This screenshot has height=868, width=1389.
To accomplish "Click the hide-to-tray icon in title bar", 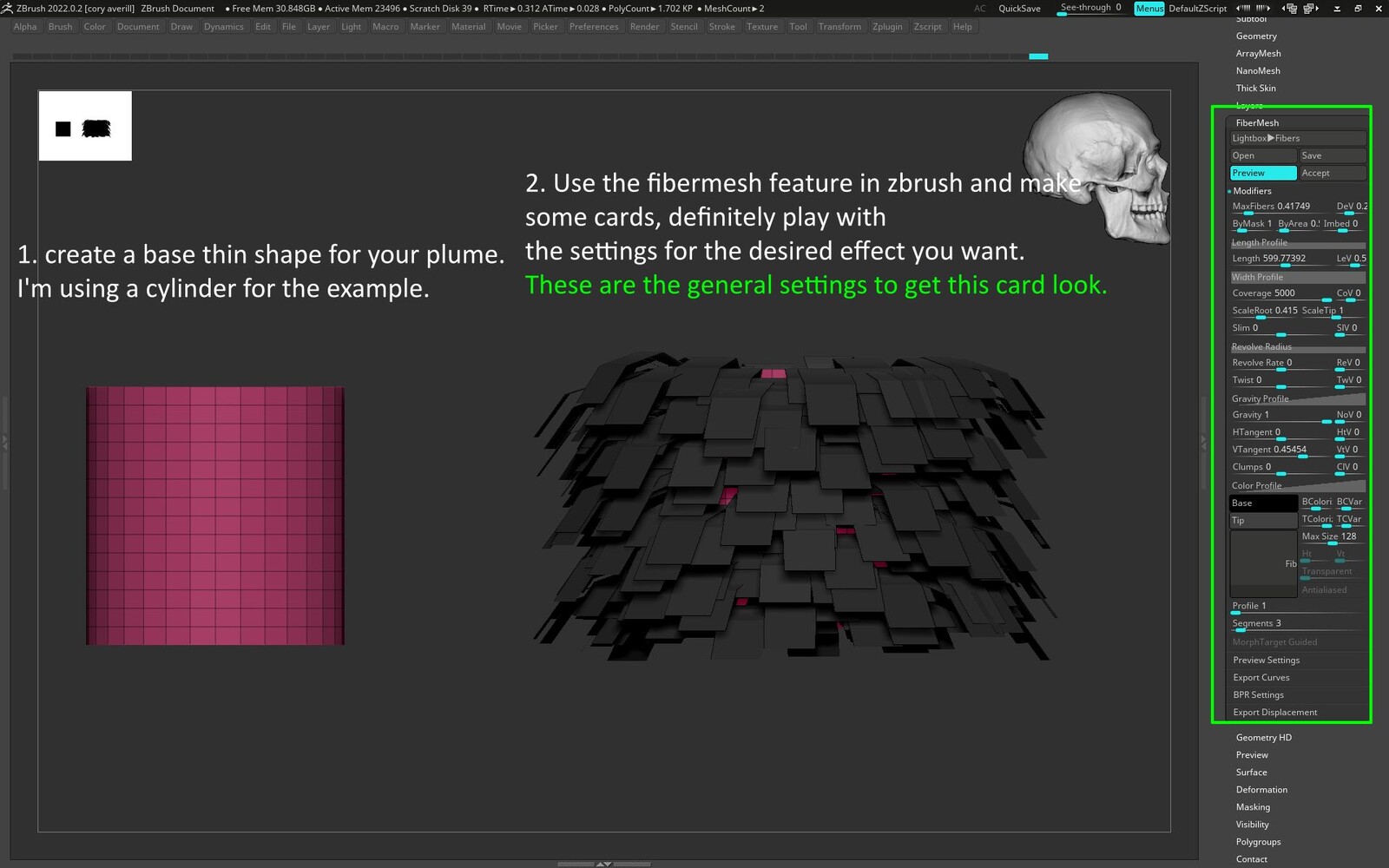I will (x=1336, y=8).
